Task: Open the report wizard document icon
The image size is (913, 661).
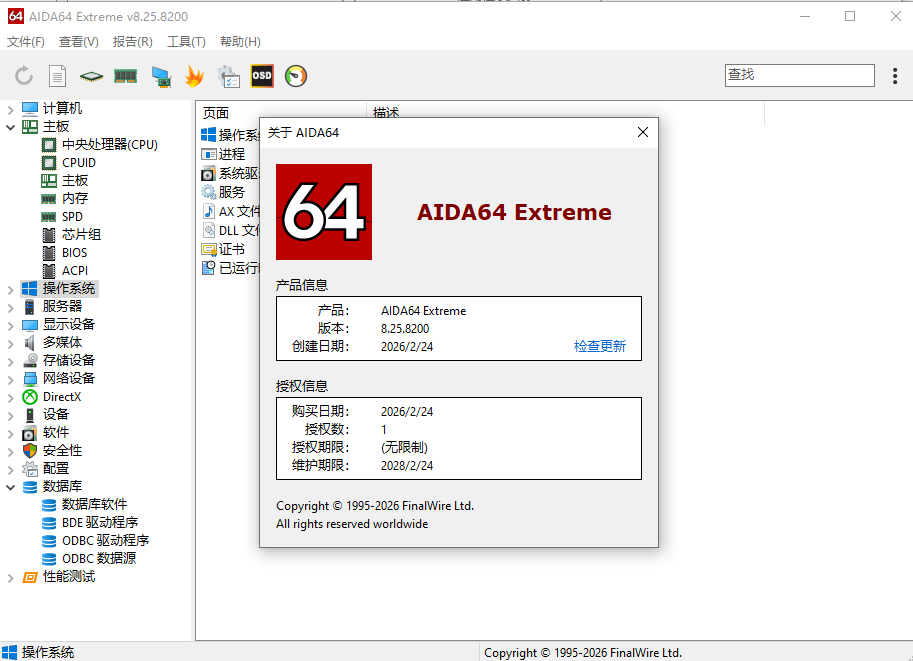Action: tap(57, 75)
